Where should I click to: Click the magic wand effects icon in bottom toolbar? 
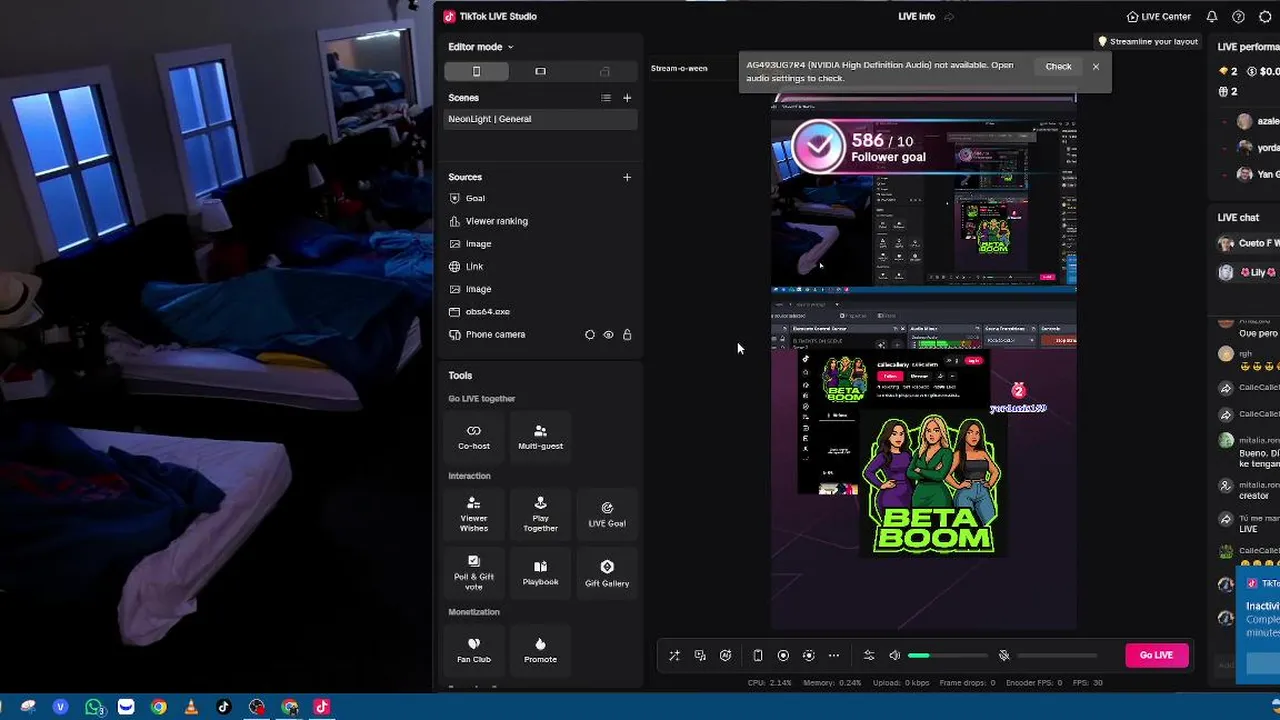coord(674,656)
